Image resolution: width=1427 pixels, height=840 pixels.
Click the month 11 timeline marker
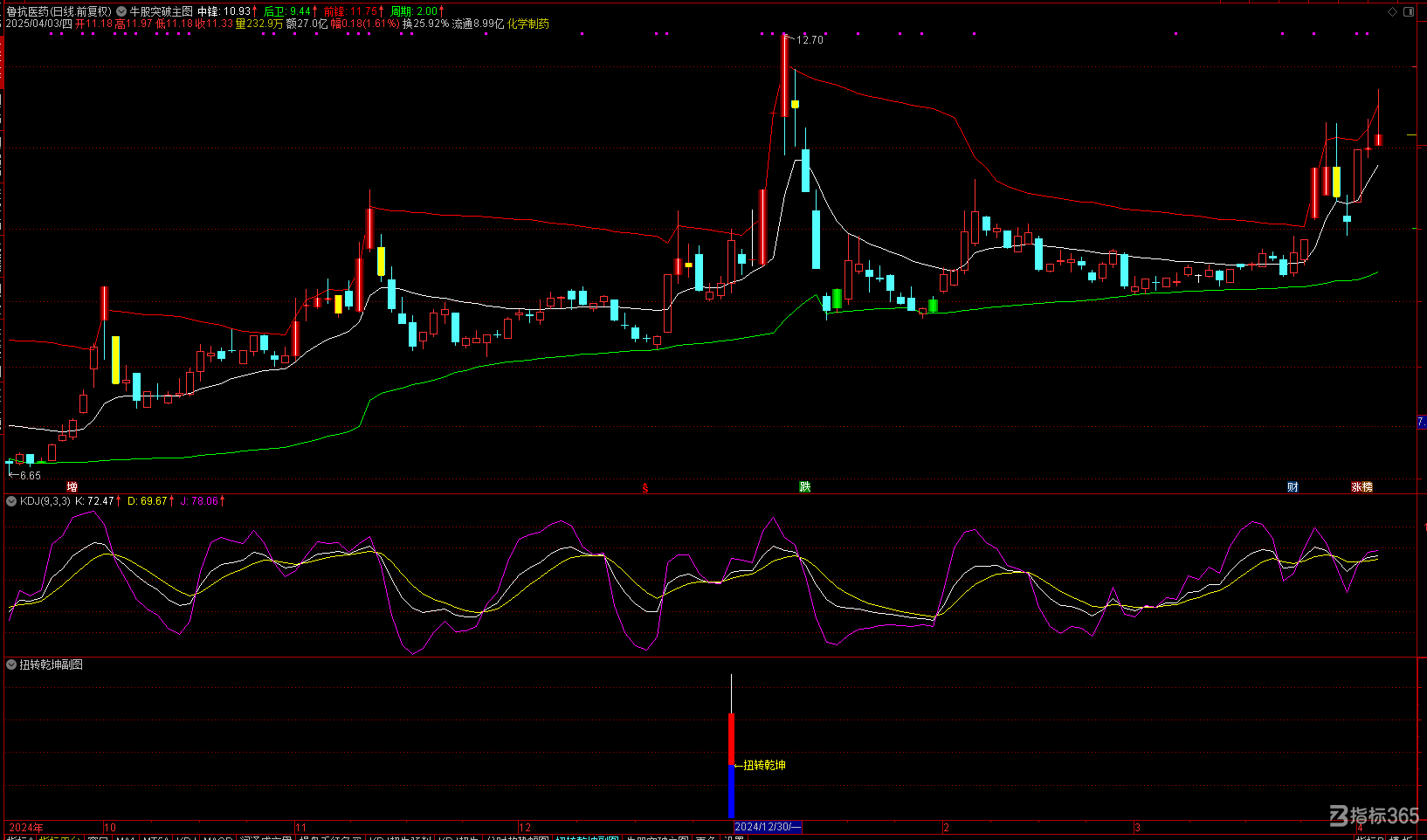click(x=301, y=827)
